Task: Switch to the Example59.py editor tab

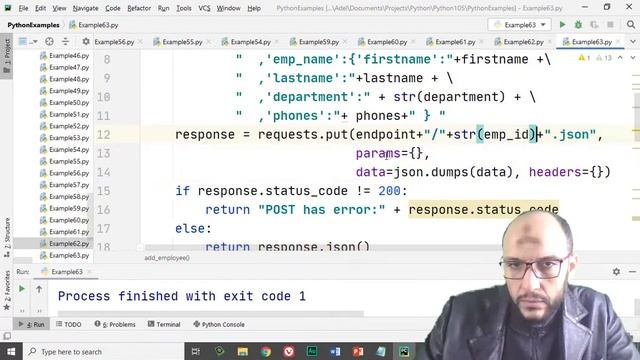Action: click(x=318, y=42)
